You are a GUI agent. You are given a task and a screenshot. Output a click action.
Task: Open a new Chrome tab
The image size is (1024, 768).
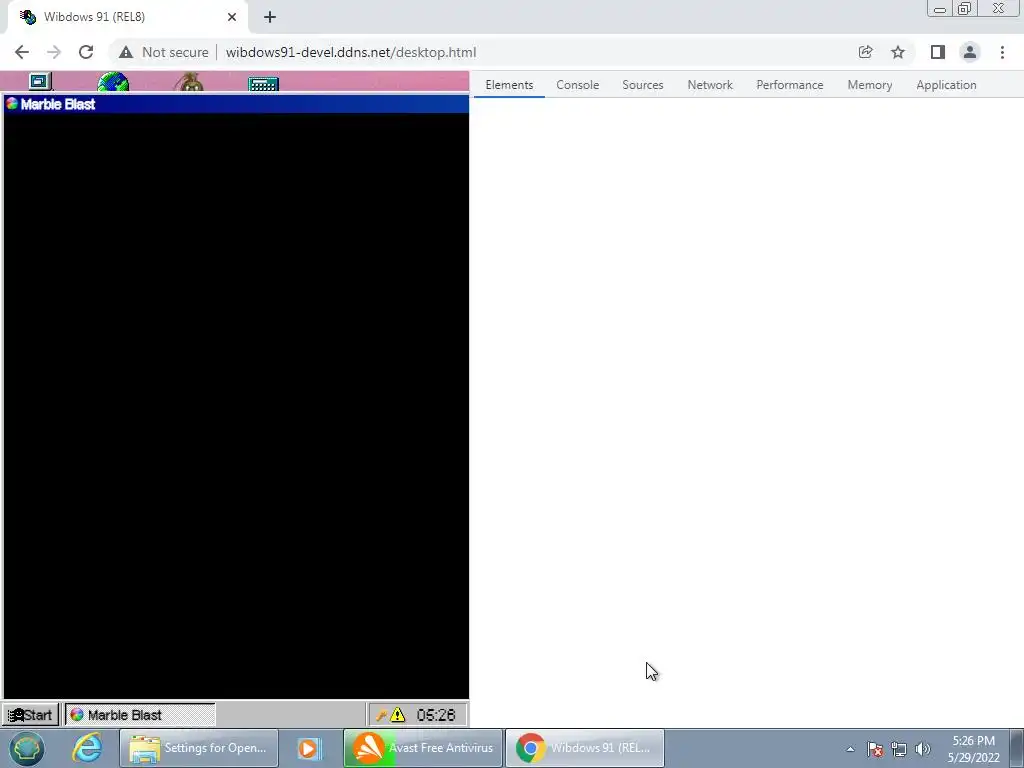270,17
